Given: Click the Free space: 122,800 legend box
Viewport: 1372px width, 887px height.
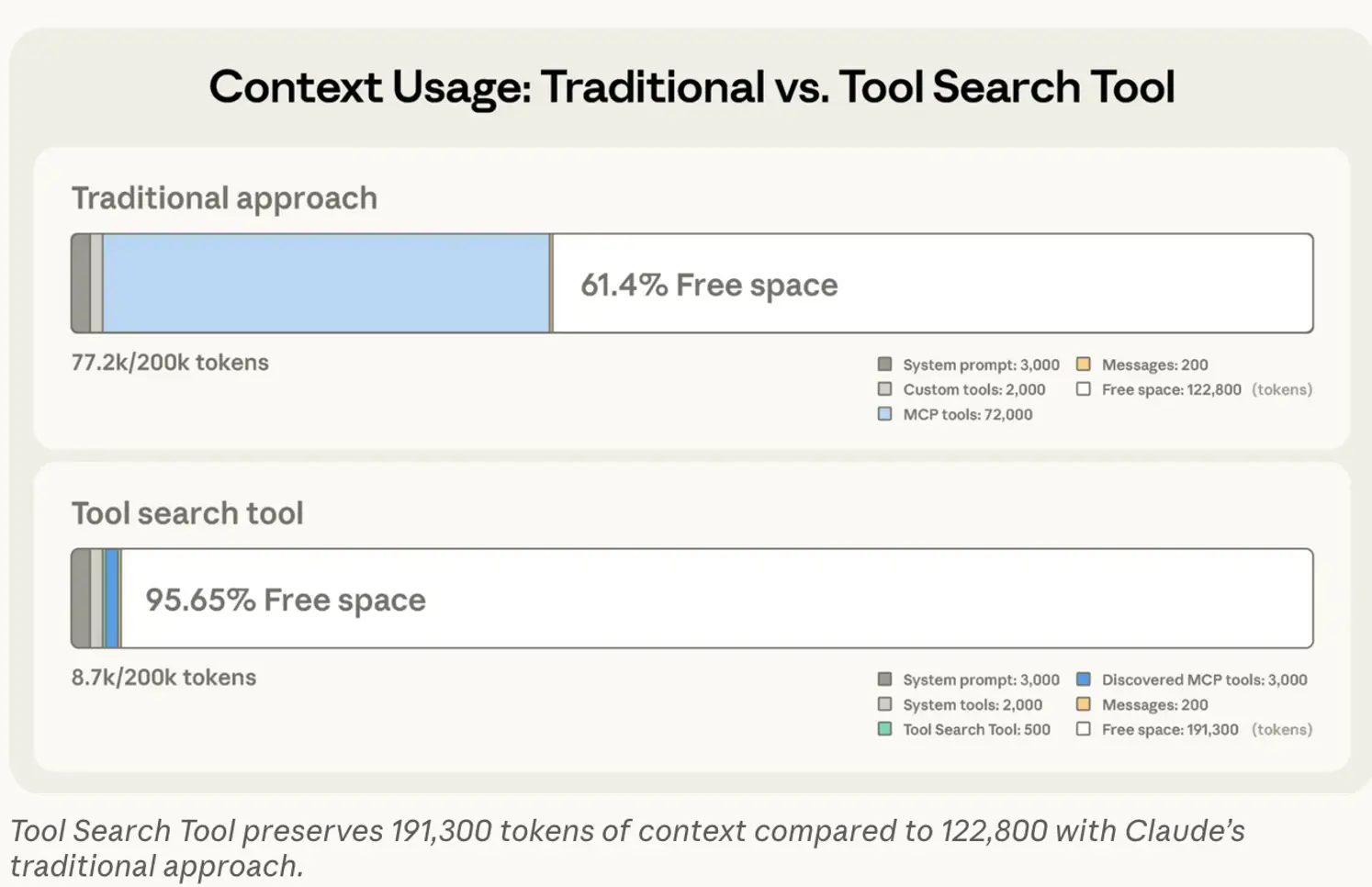Looking at the screenshot, I should point(1084,389).
